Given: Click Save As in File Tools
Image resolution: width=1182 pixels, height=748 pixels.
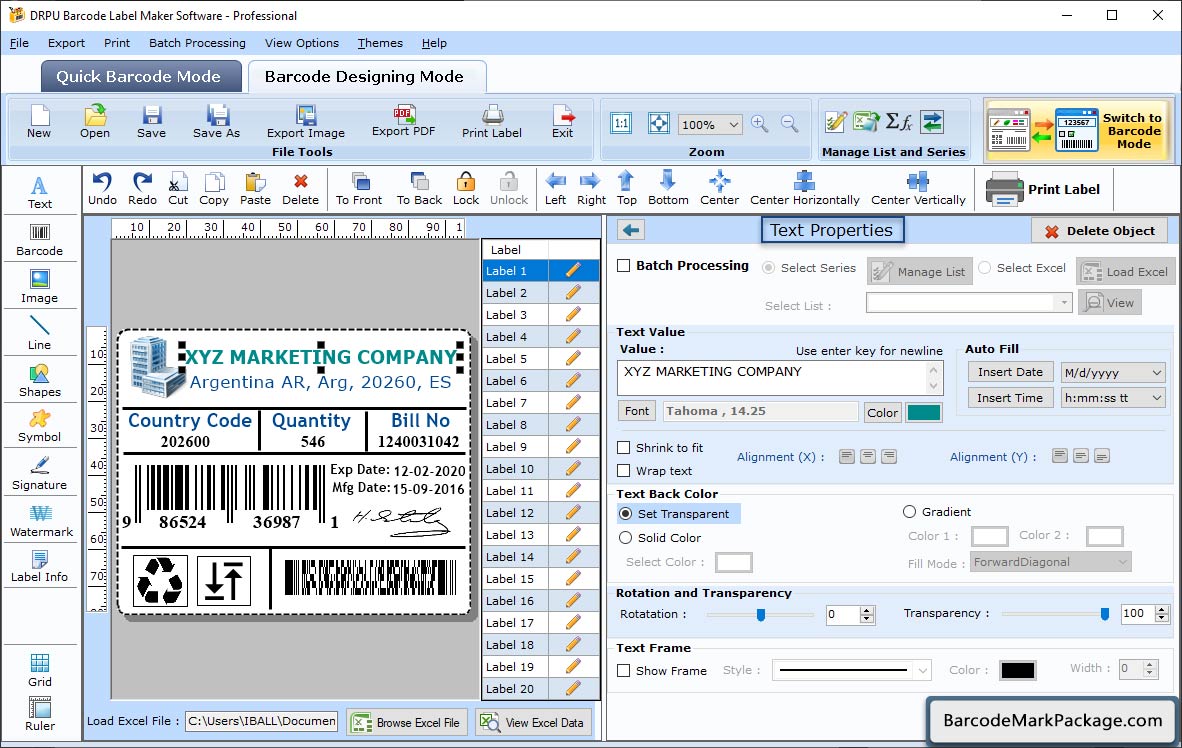Looking at the screenshot, I should click(x=216, y=122).
